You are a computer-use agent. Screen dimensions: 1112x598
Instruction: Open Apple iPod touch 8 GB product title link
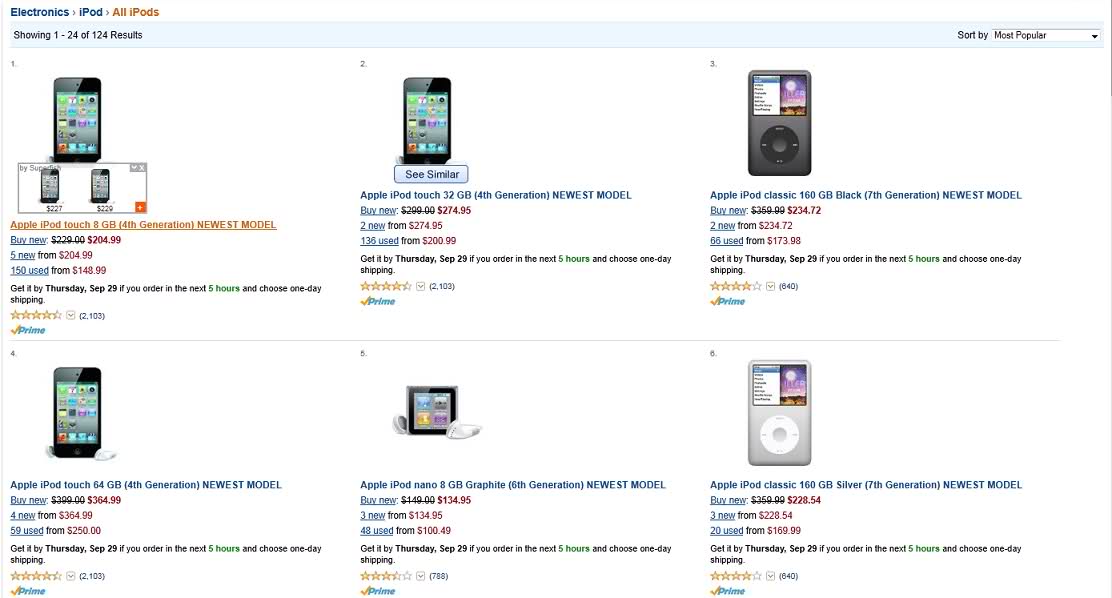pyautogui.click(x=143, y=225)
